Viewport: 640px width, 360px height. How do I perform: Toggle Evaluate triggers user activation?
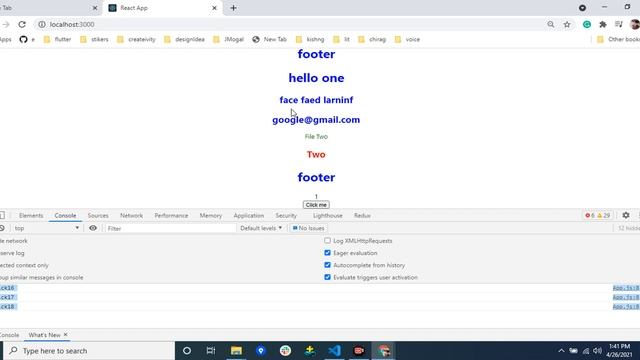327,278
